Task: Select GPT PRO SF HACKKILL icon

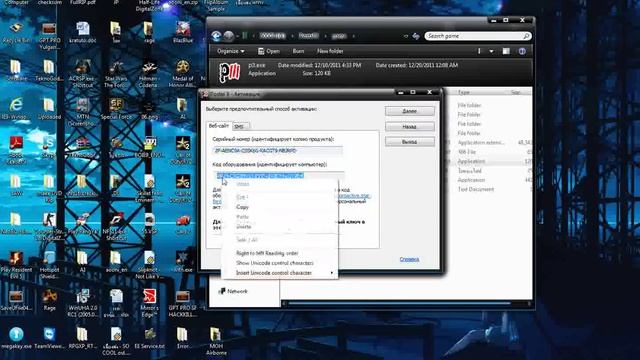Action: point(182,303)
